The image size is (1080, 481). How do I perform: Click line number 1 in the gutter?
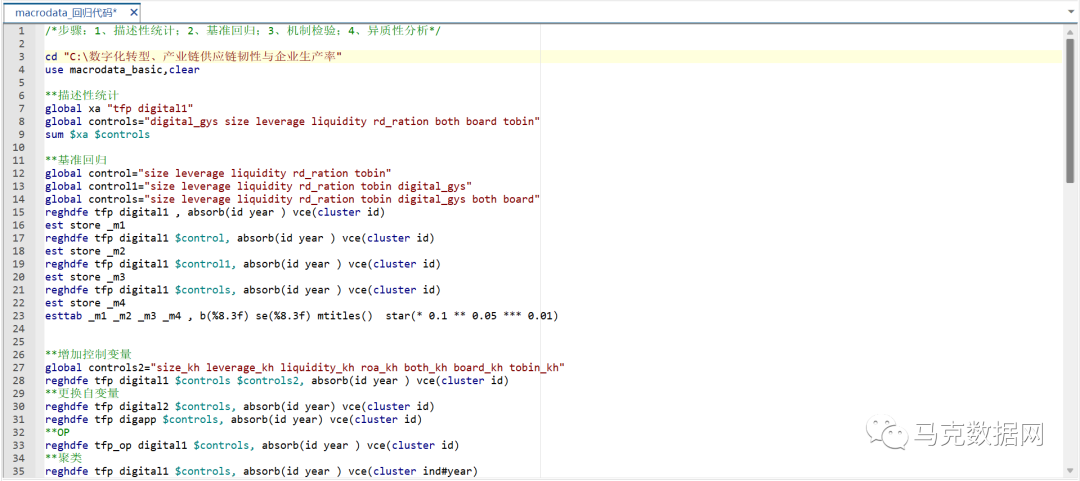21,31
